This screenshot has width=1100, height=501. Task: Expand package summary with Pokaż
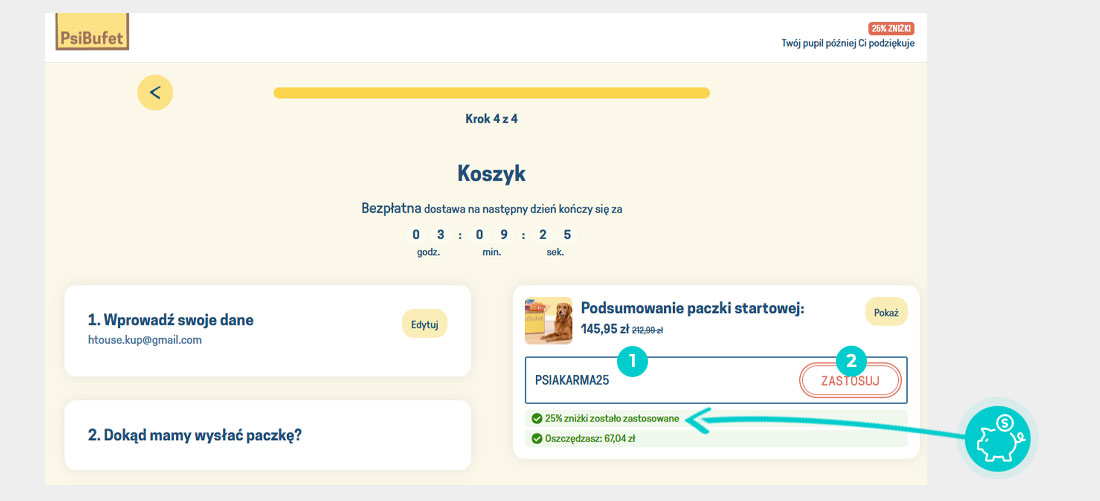[x=886, y=312]
